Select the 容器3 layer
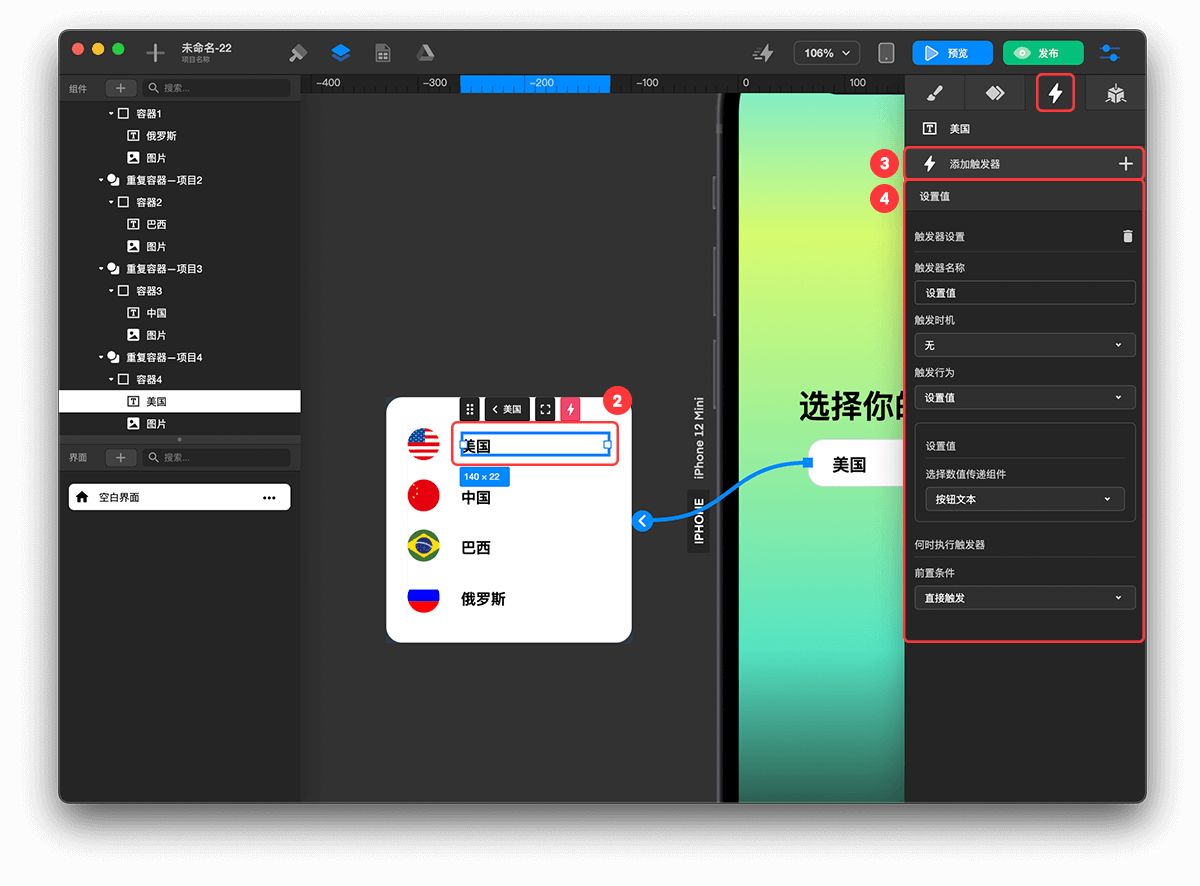Image resolution: width=1200 pixels, height=886 pixels. (149, 291)
